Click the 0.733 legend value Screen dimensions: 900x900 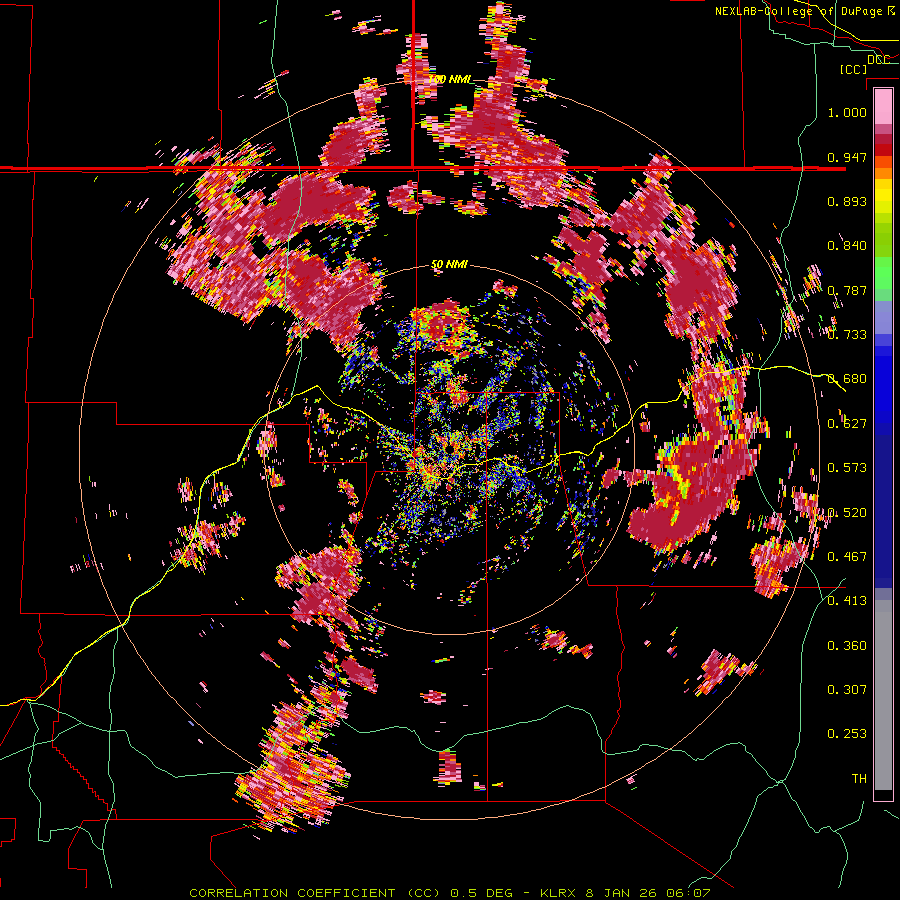[847, 335]
